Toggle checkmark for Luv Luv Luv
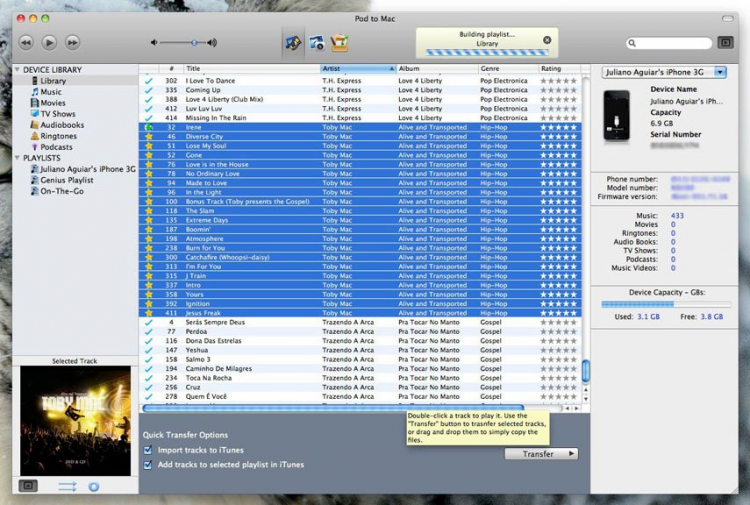 [149, 109]
